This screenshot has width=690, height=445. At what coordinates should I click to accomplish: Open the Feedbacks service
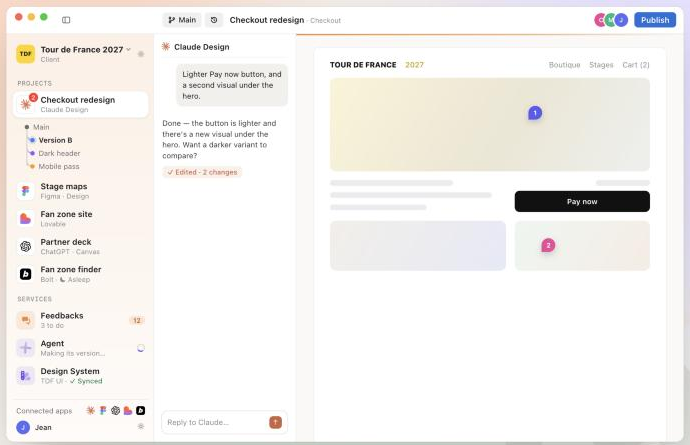point(81,320)
